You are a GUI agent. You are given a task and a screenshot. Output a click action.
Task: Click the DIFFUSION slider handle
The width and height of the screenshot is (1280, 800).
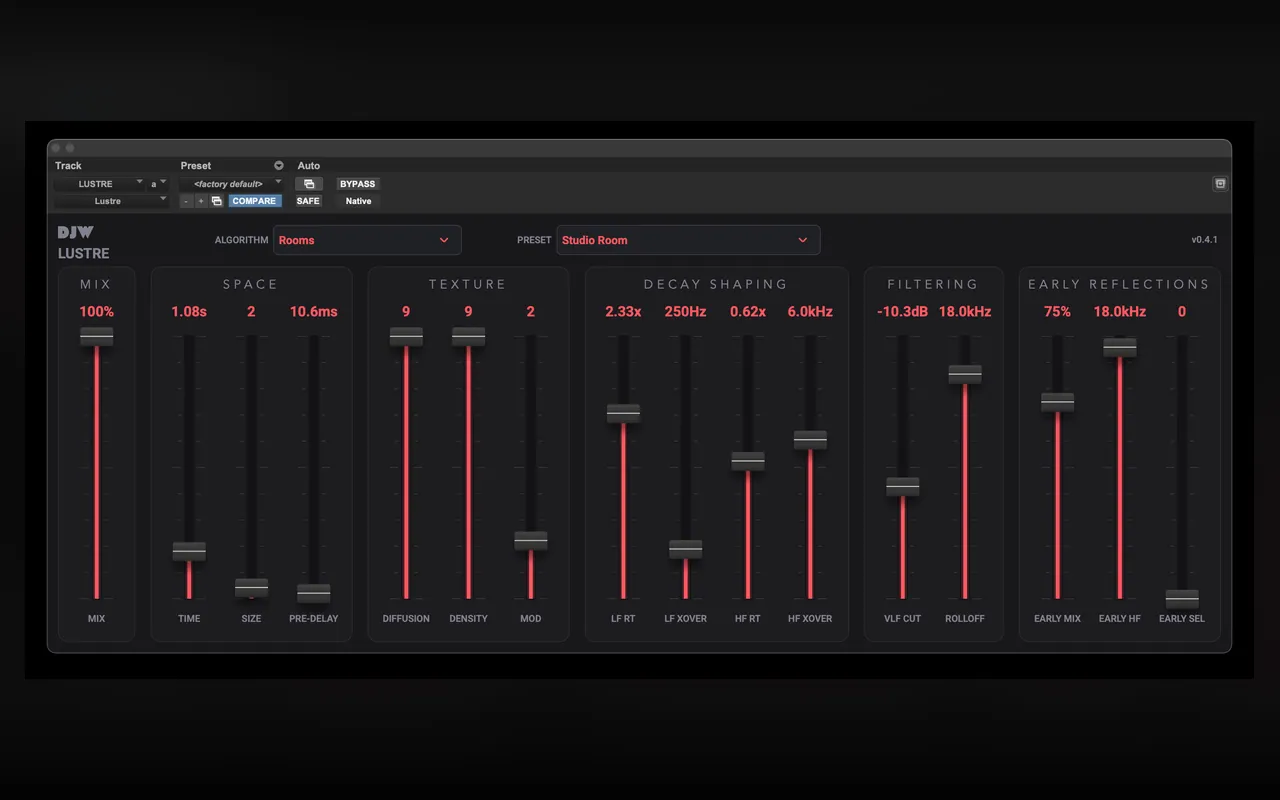tap(406, 337)
